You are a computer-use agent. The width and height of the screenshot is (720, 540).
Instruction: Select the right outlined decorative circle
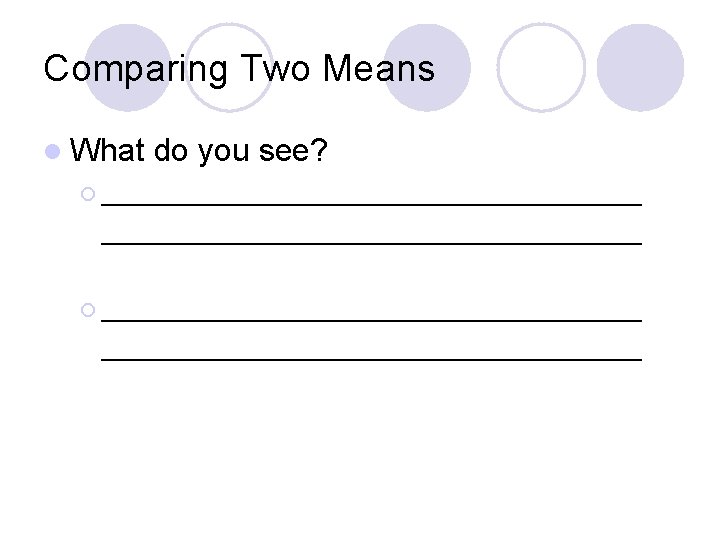(x=541, y=67)
